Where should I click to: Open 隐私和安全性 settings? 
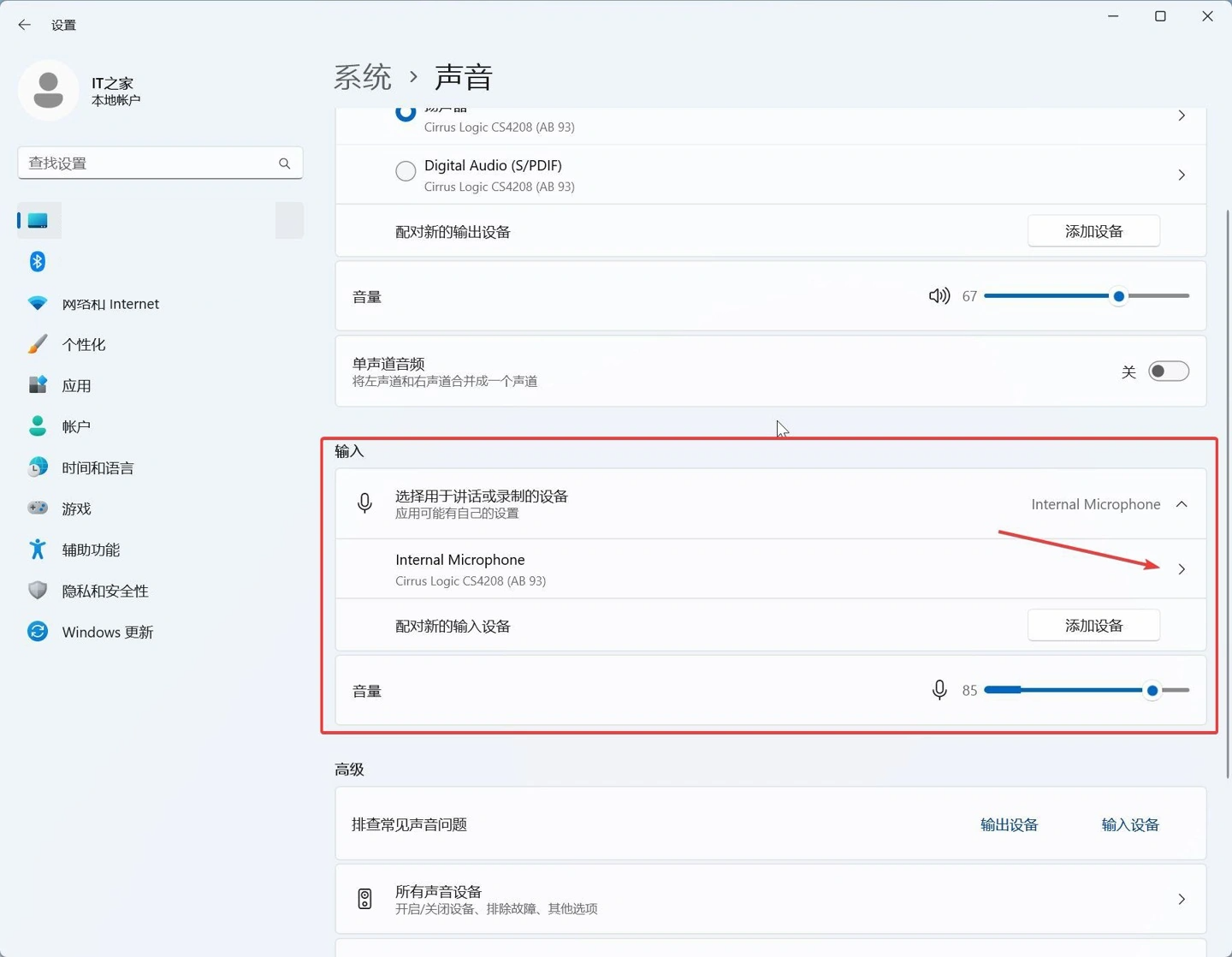104,591
